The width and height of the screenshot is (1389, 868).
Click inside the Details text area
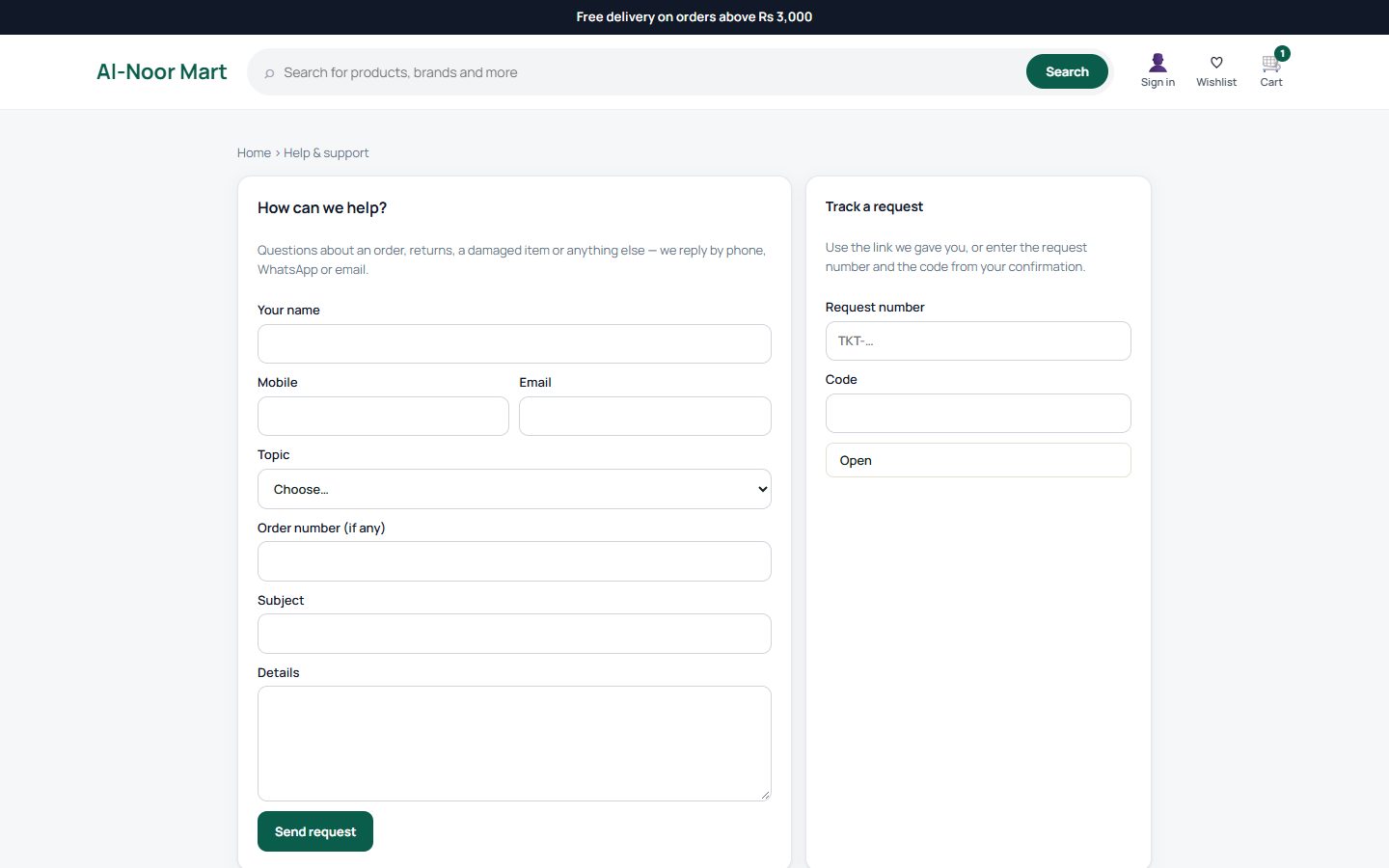tap(514, 744)
